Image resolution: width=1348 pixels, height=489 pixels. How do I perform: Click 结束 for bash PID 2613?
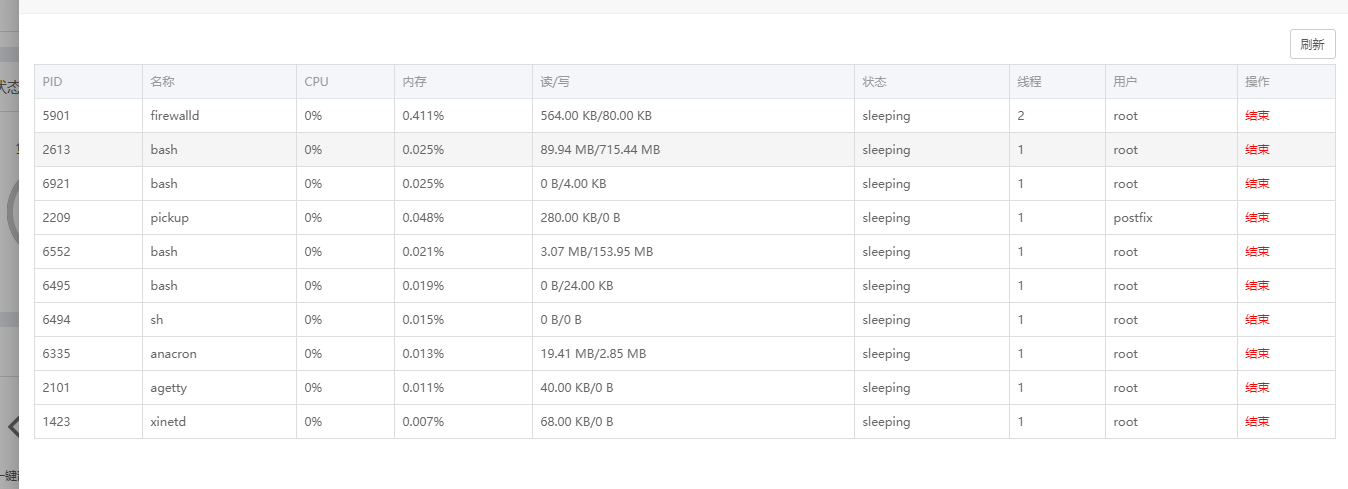[x=1257, y=150]
